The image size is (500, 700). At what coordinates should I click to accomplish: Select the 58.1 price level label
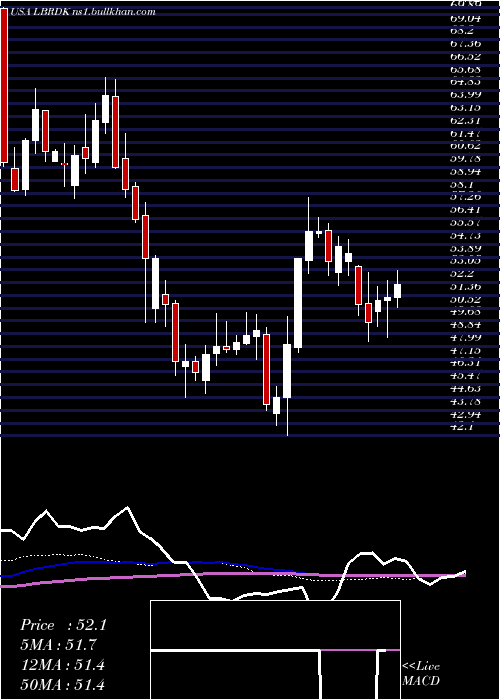462,184
